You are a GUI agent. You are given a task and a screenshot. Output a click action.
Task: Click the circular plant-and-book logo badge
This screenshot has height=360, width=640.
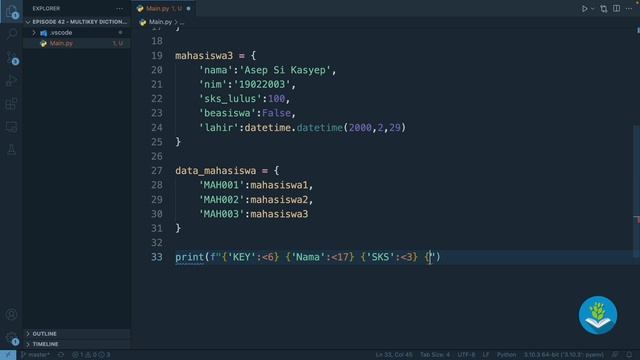tap(598, 315)
